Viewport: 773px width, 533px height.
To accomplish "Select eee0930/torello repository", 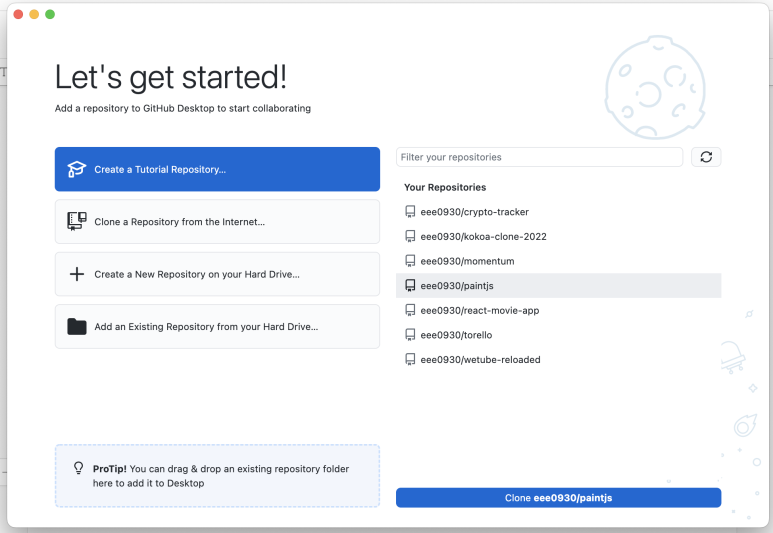I will tap(559, 335).
